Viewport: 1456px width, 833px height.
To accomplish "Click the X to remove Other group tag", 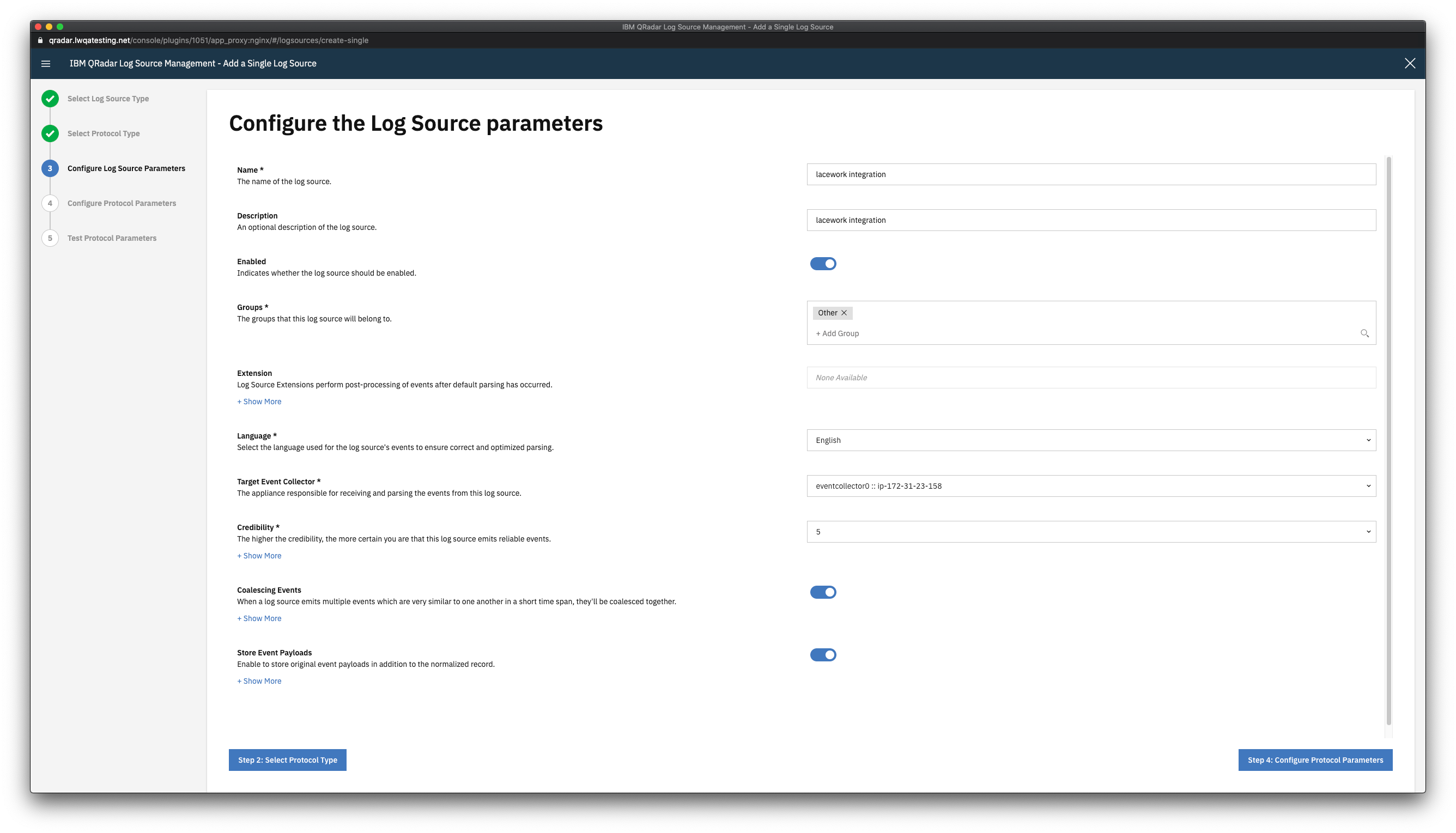I will click(845, 312).
